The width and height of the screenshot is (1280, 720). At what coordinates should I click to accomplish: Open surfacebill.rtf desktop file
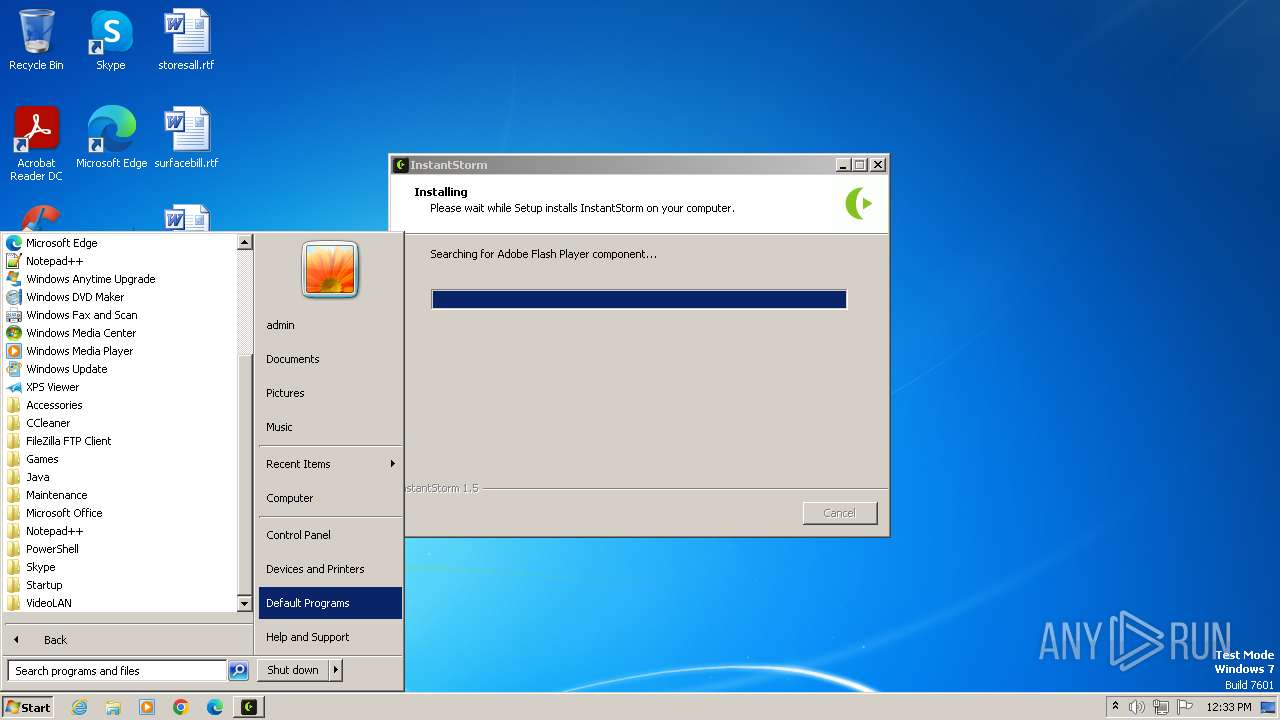186,137
